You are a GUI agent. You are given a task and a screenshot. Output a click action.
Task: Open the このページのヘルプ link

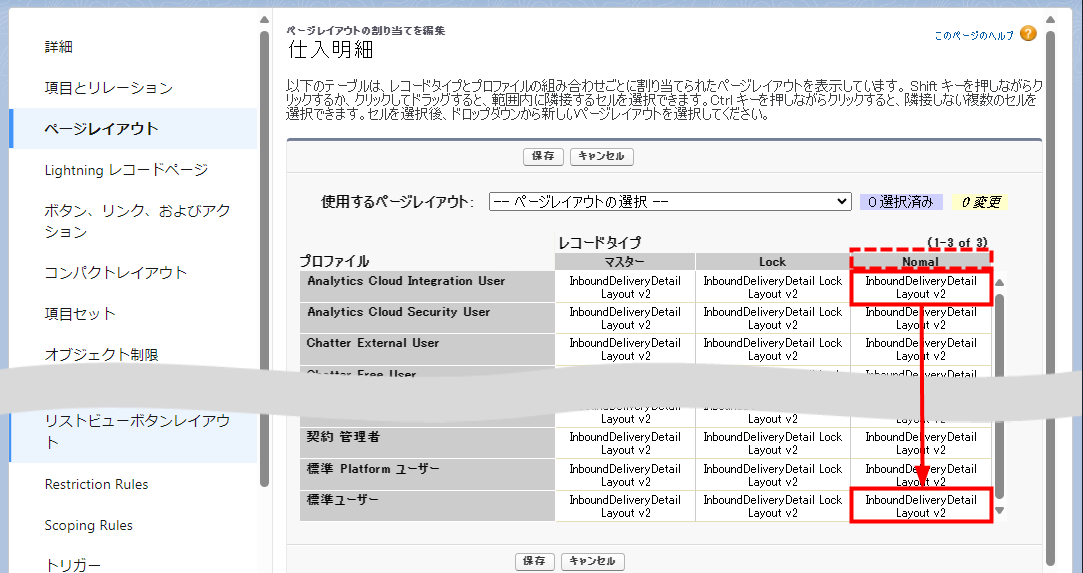(973, 35)
